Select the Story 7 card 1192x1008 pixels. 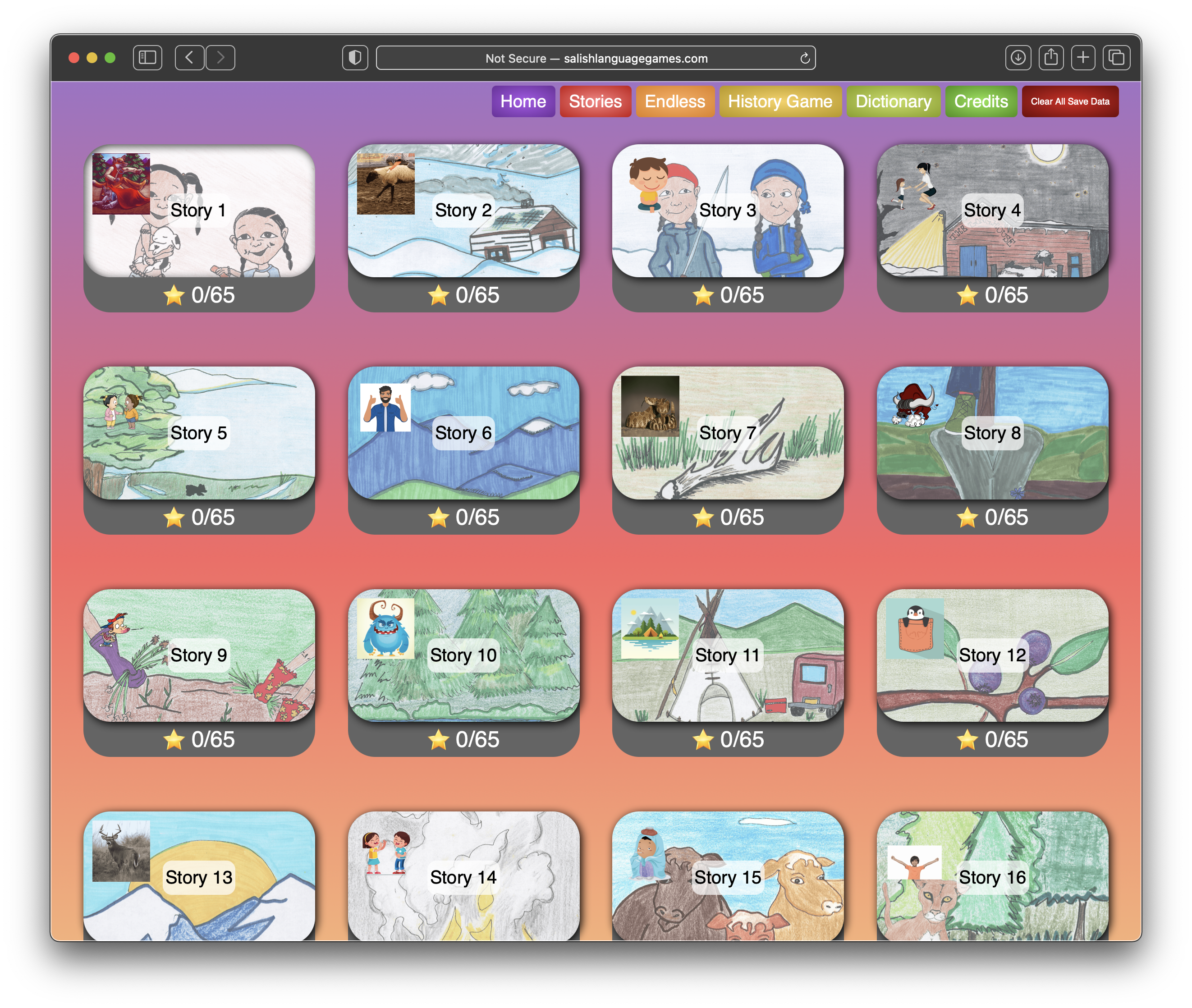click(x=728, y=433)
